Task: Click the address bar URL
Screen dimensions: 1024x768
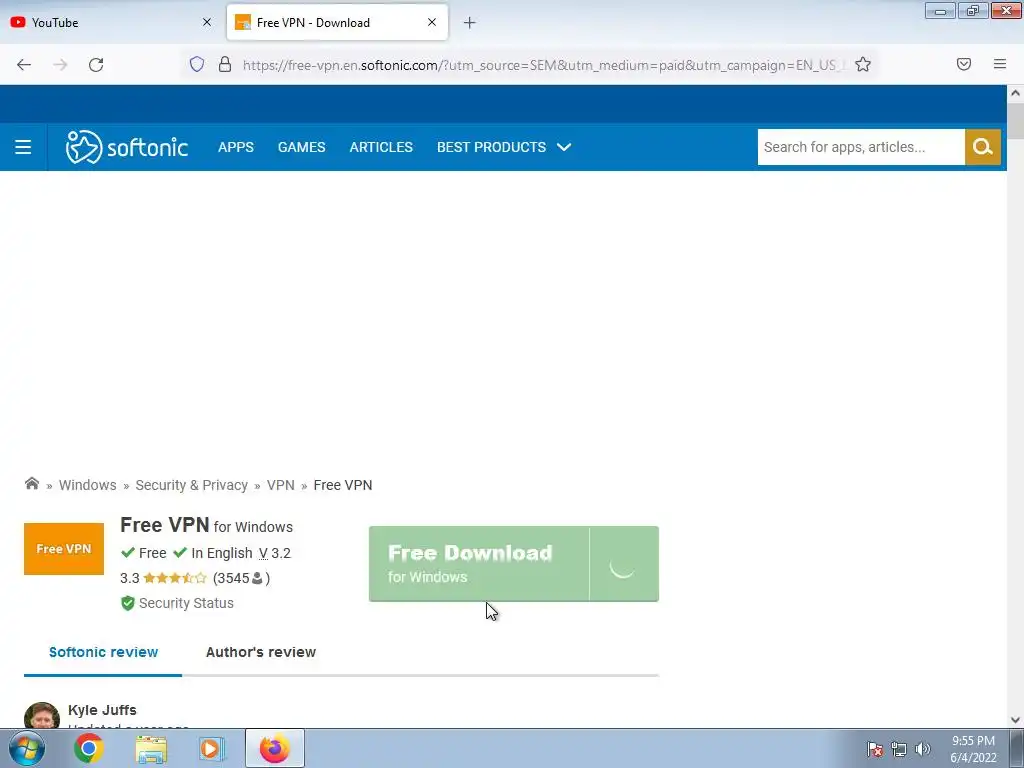Action: coord(542,65)
